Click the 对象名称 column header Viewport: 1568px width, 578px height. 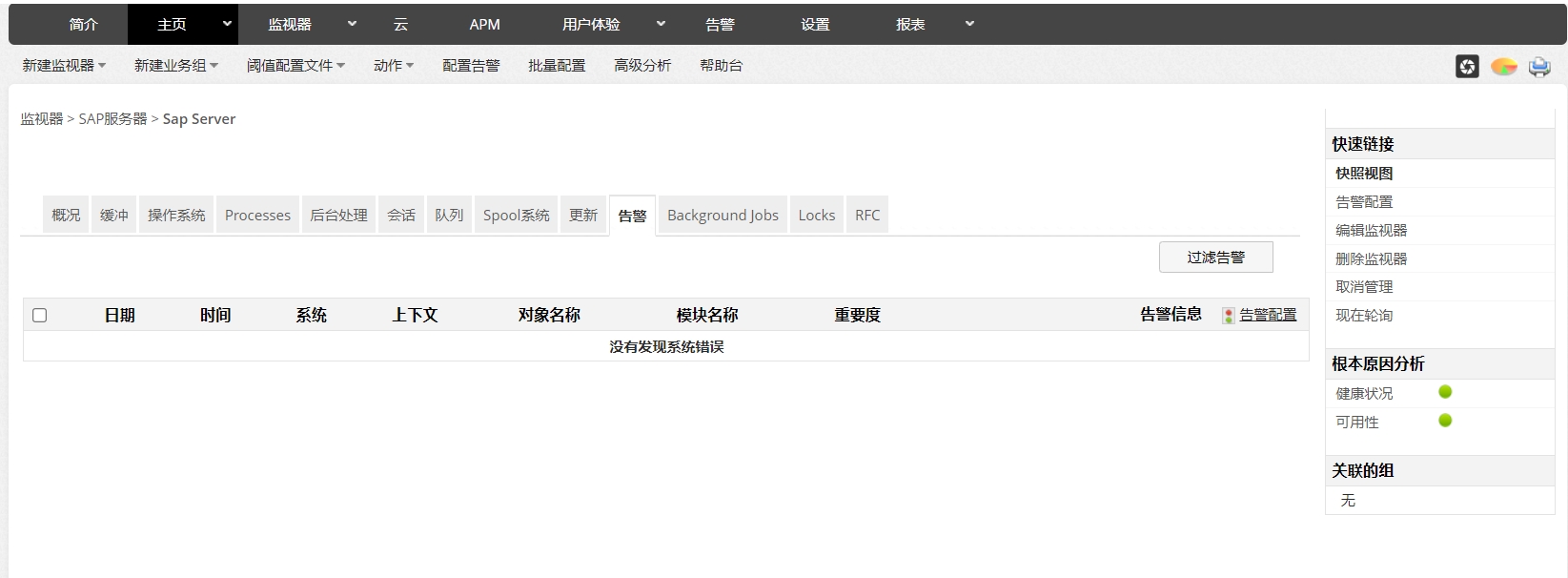click(549, 316)
